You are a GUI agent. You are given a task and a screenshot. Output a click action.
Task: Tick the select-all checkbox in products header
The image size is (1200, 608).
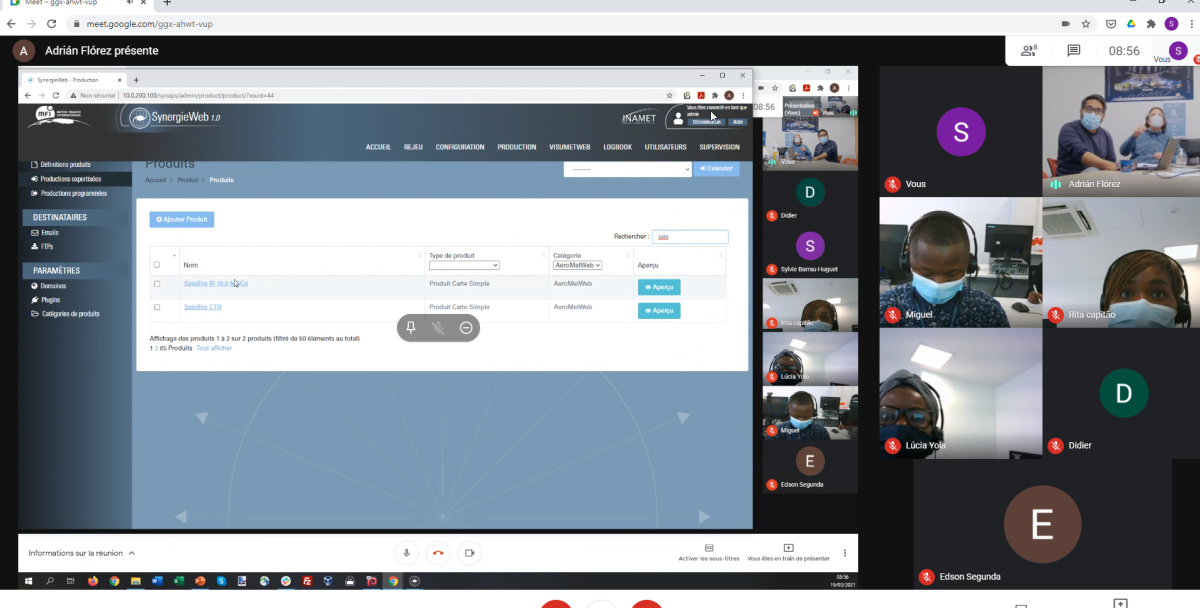(x=157, y=265)
